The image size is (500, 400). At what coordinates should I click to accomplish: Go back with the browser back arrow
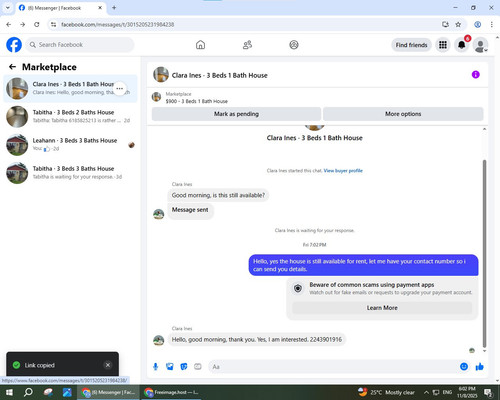pos(9,24)
